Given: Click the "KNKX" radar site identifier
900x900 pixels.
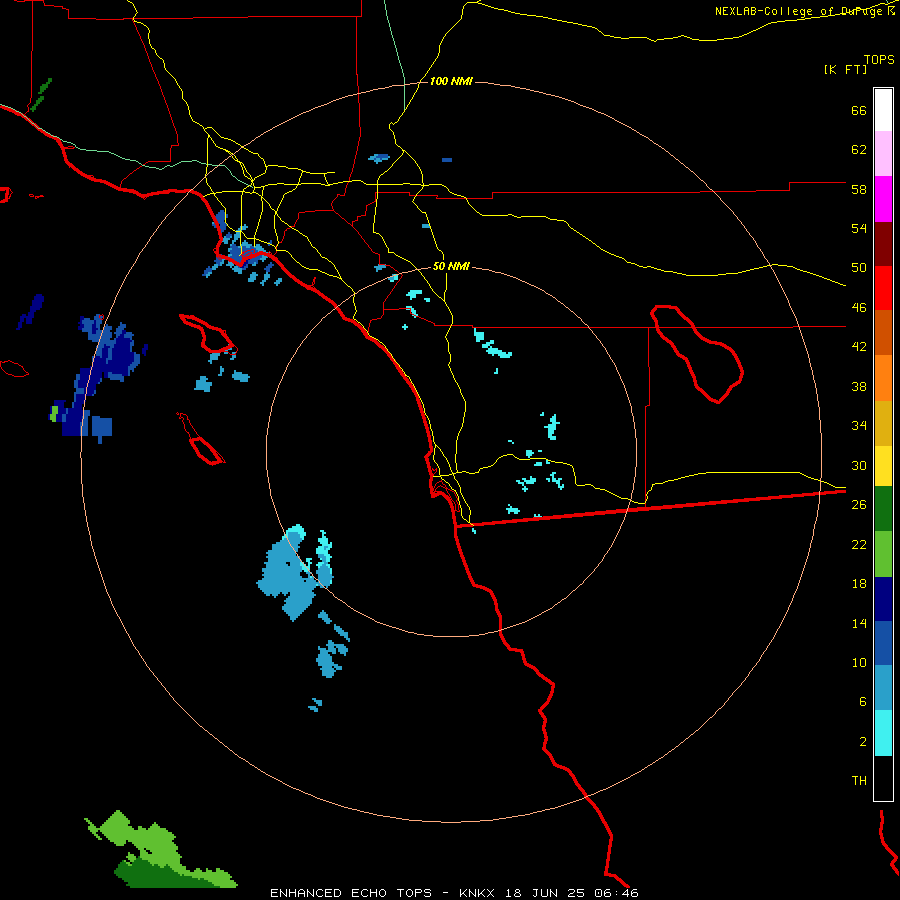Looking at the screenshot, I should tap(480, 893).
